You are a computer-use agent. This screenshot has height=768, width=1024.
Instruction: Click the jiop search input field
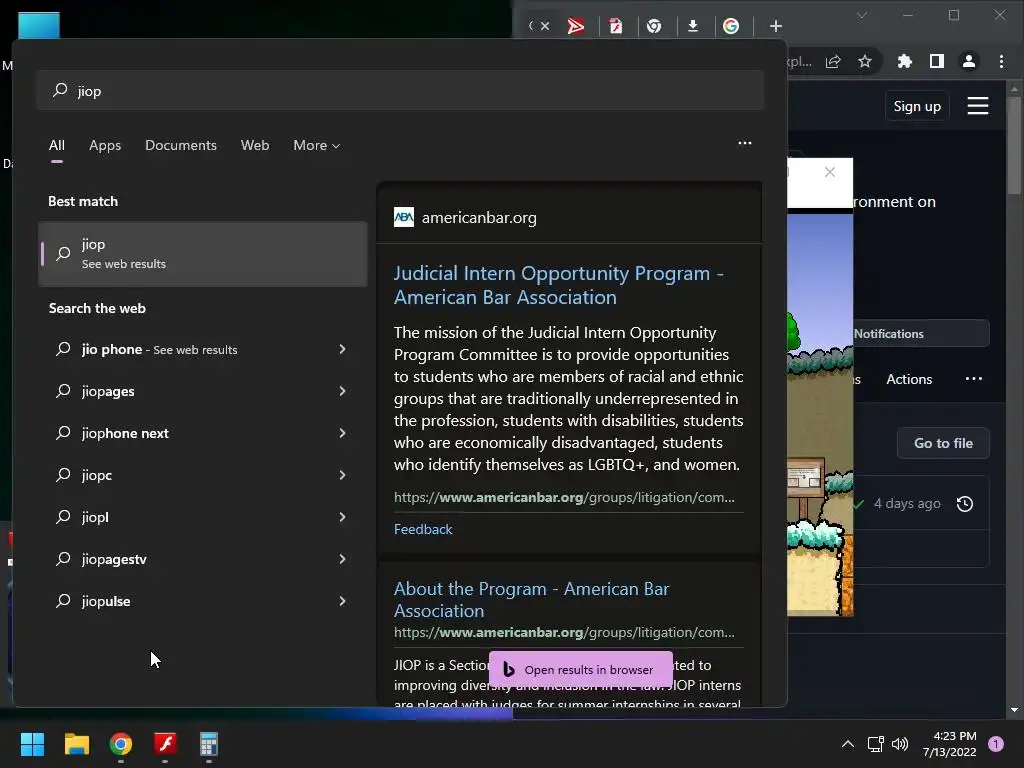[400, 91]
